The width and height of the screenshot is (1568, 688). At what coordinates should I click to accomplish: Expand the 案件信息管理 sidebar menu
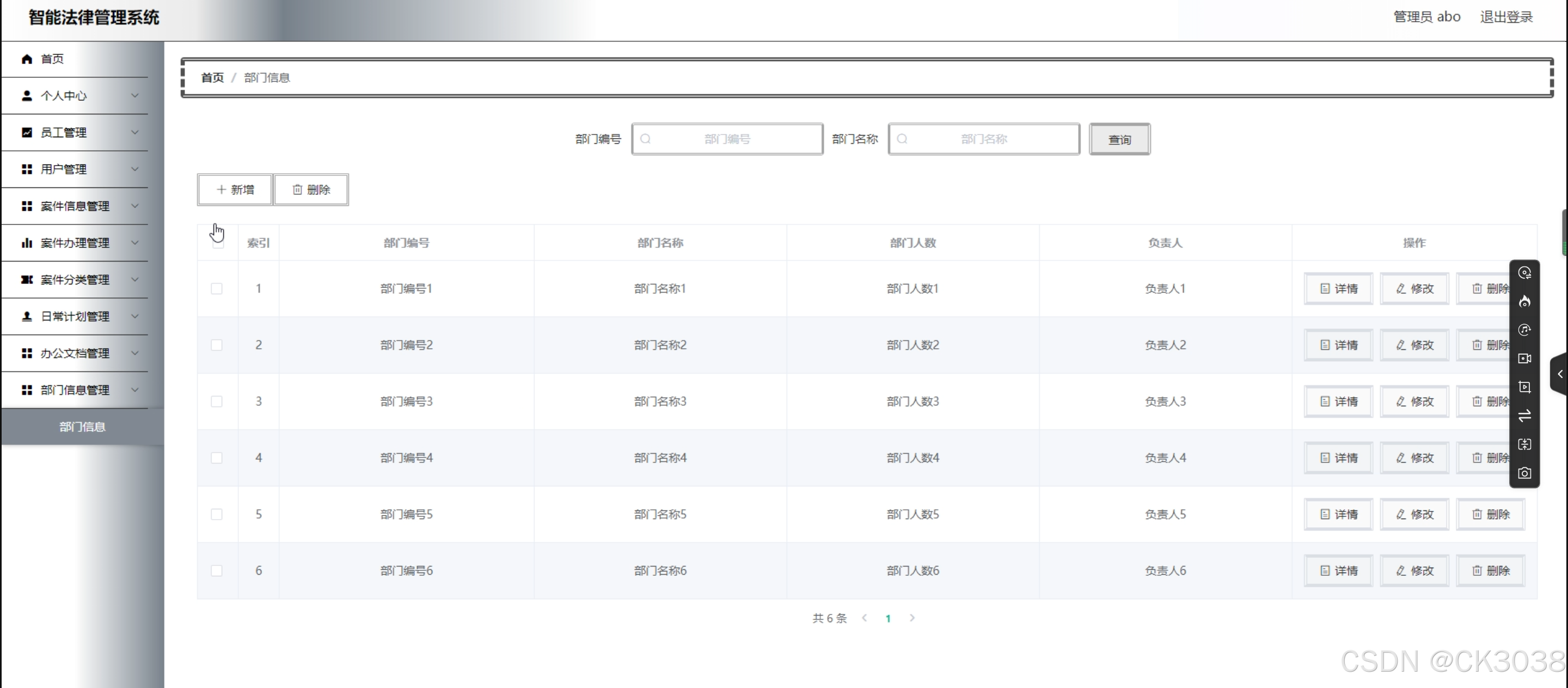(76, 206)
